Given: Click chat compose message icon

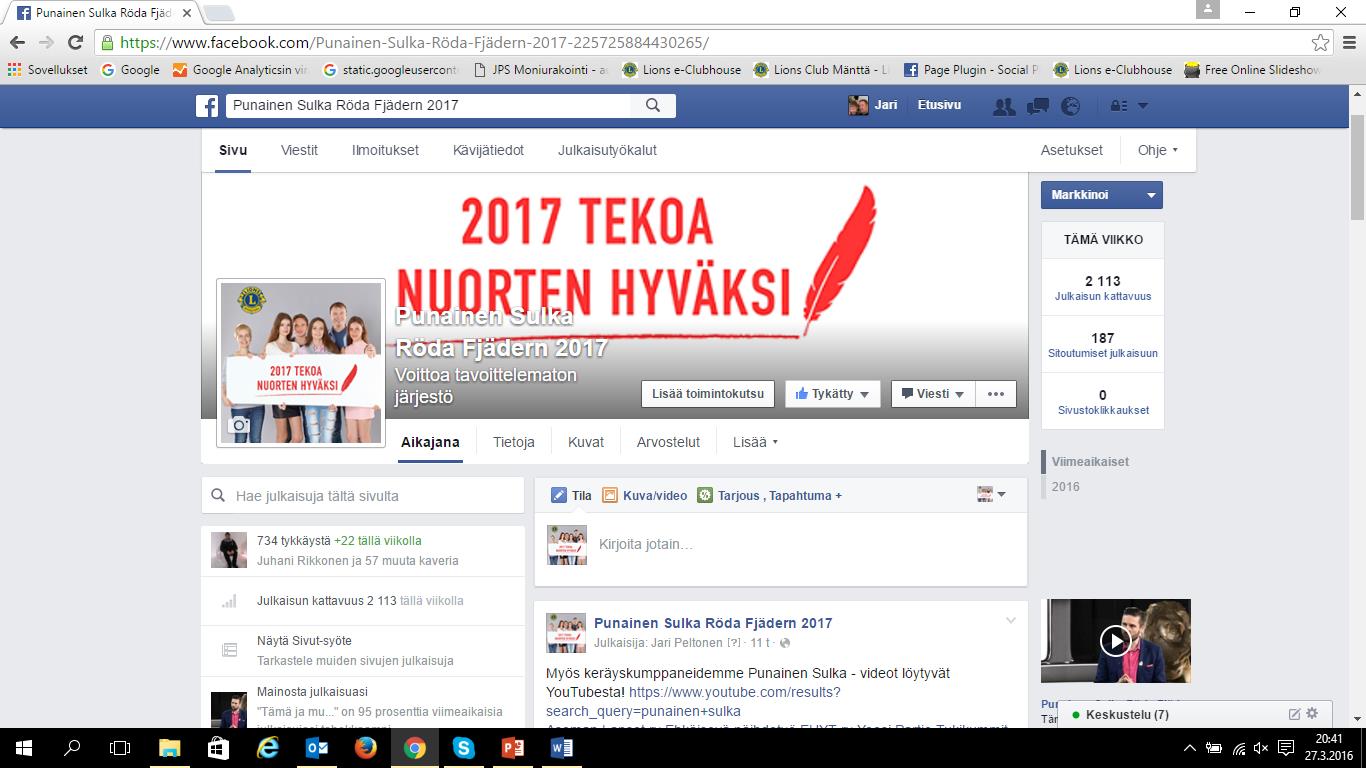Looking at the screenshot, I should (x=1294, y=714).
